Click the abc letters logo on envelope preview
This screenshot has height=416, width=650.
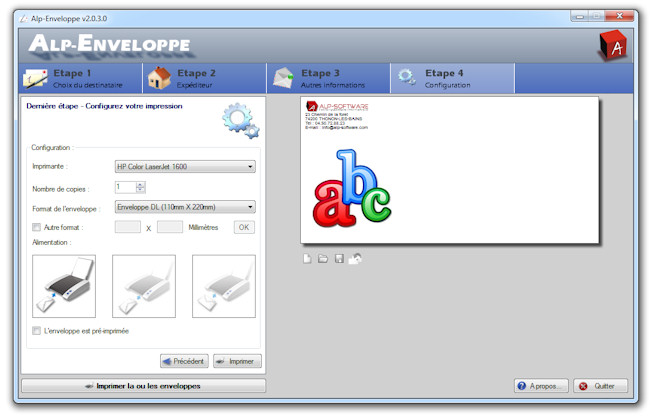point(352,189)
